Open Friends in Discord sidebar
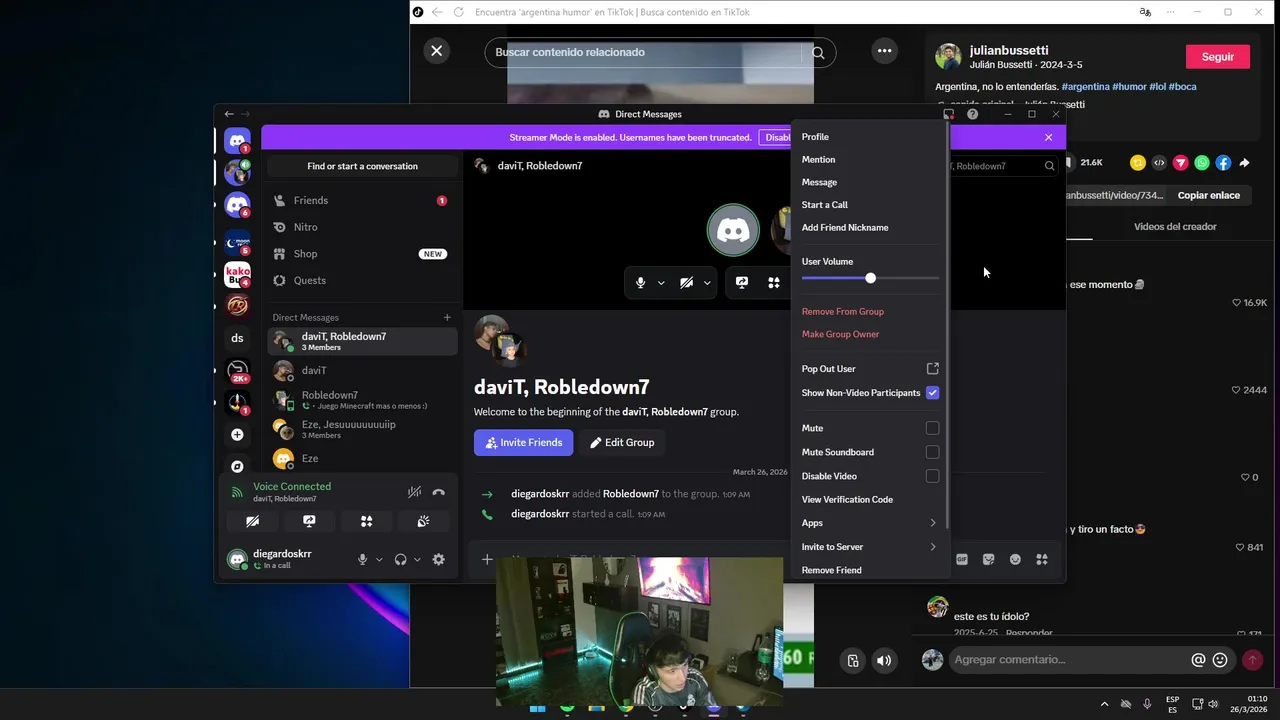The image size is (1280, 720). tap(360, 201)
